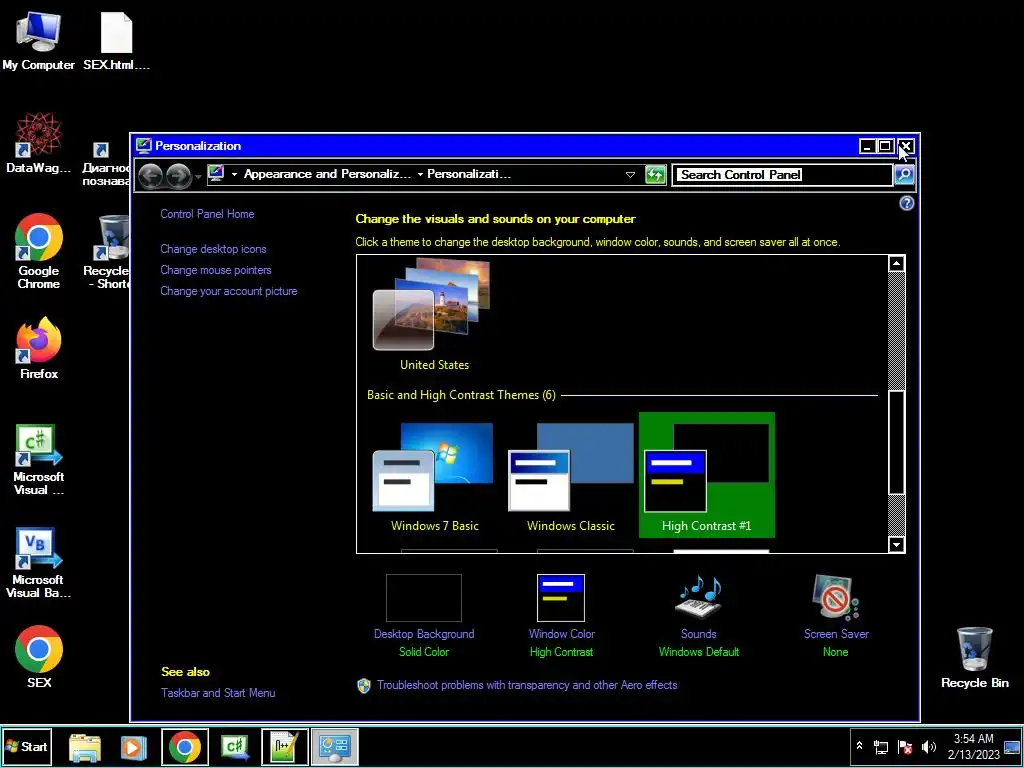Open the Control Panel Home link
The height and width of the screenshot is (768, 1024).
point(207,214)
